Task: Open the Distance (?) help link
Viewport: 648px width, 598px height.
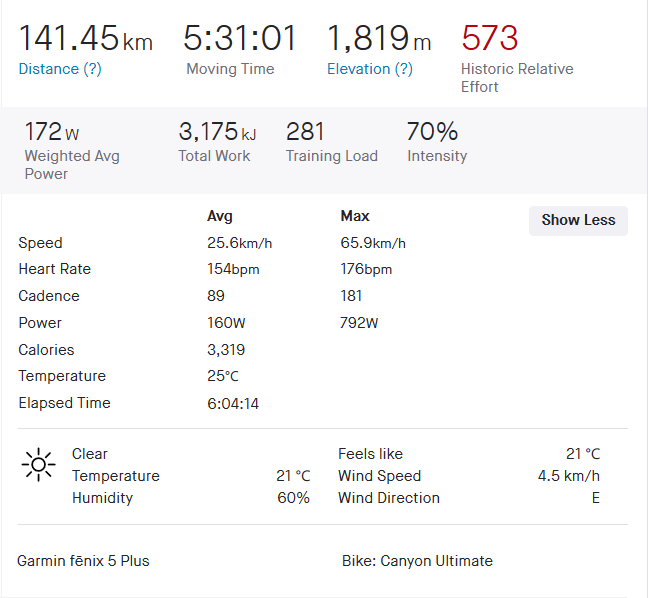Action: coord(60,69)
